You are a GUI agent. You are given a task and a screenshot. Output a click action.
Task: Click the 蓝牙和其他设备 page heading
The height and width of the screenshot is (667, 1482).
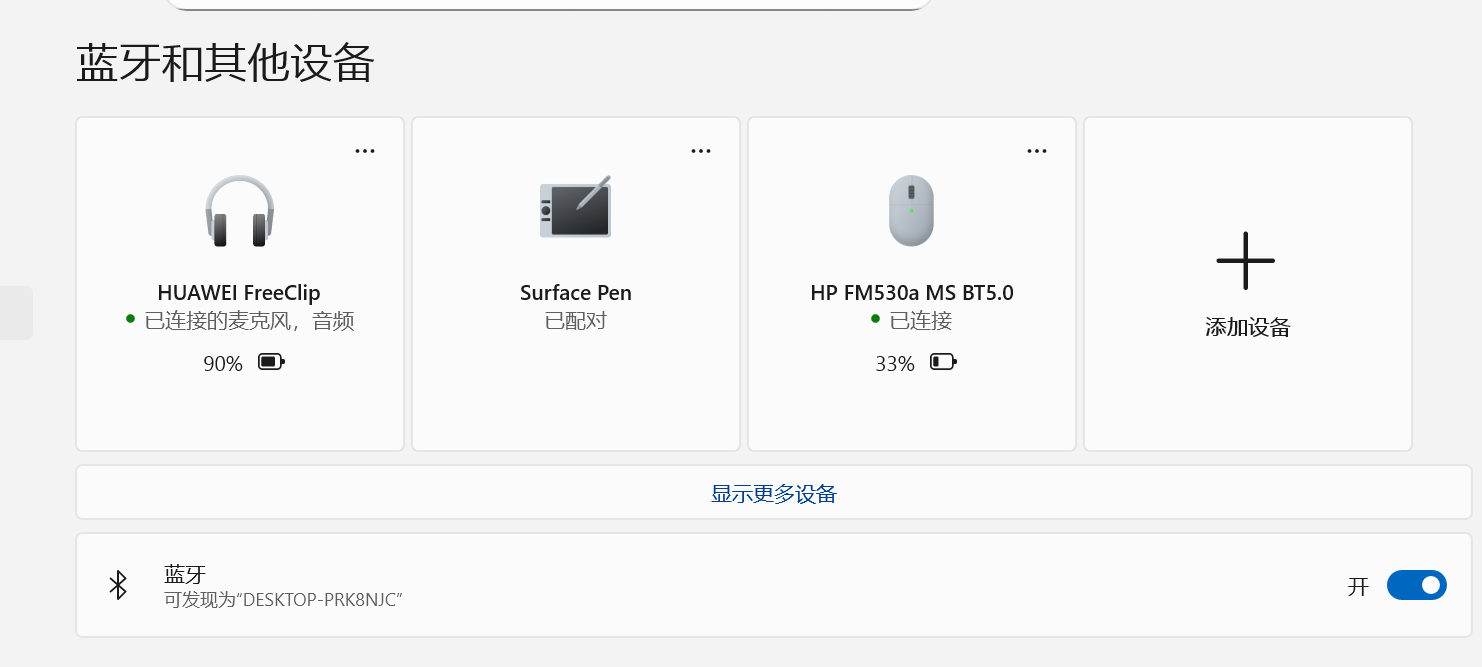[x=225, y=64]
